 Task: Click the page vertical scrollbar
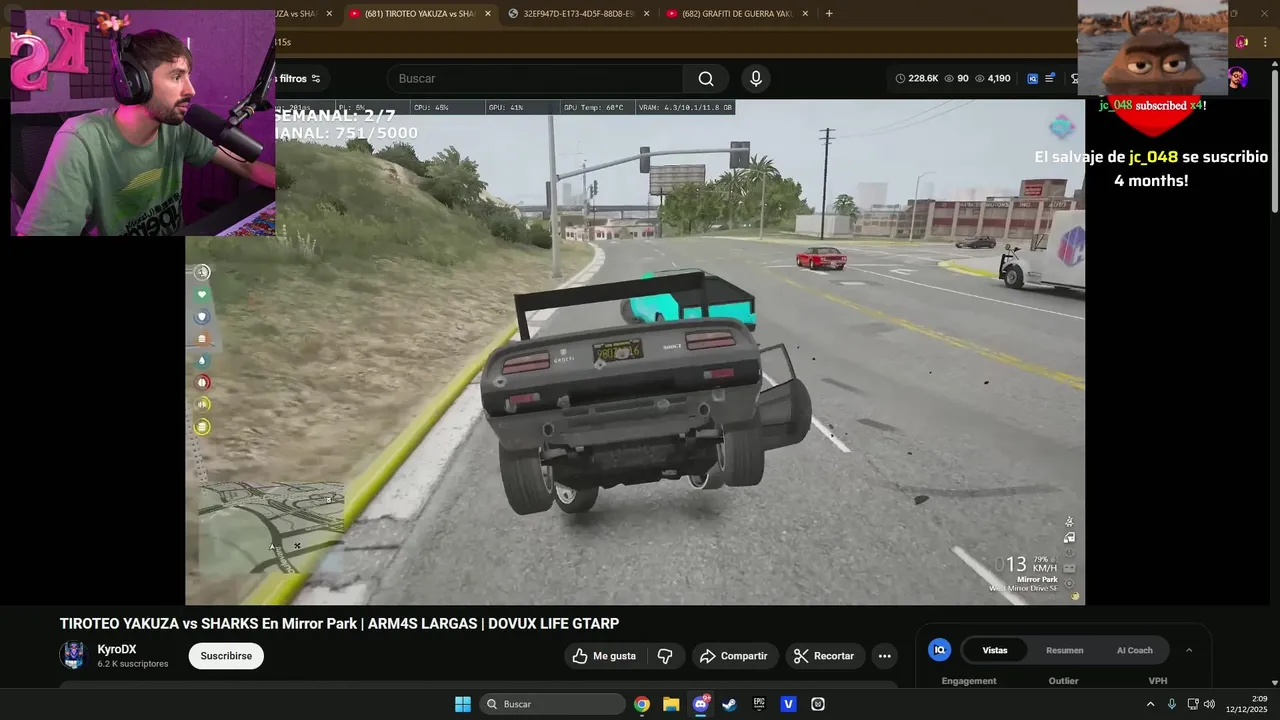click(x=1274, y=140)
